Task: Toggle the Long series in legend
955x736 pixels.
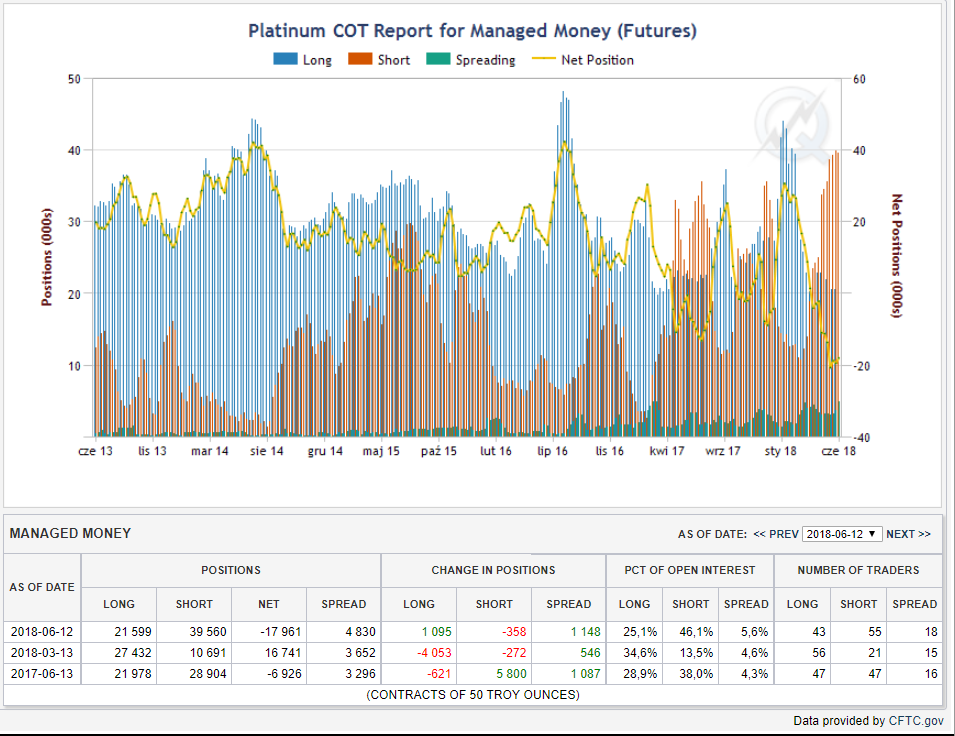Action: point(303,60)
